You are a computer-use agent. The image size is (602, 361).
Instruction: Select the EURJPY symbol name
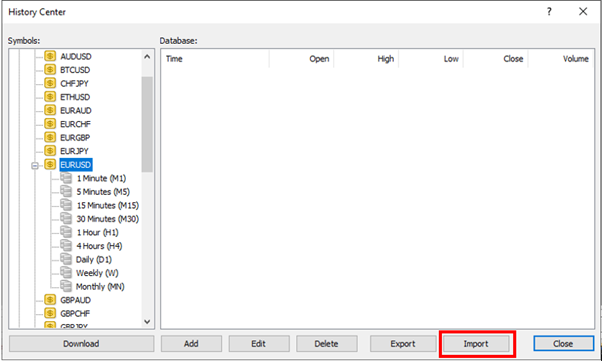[x=74, y=151]
